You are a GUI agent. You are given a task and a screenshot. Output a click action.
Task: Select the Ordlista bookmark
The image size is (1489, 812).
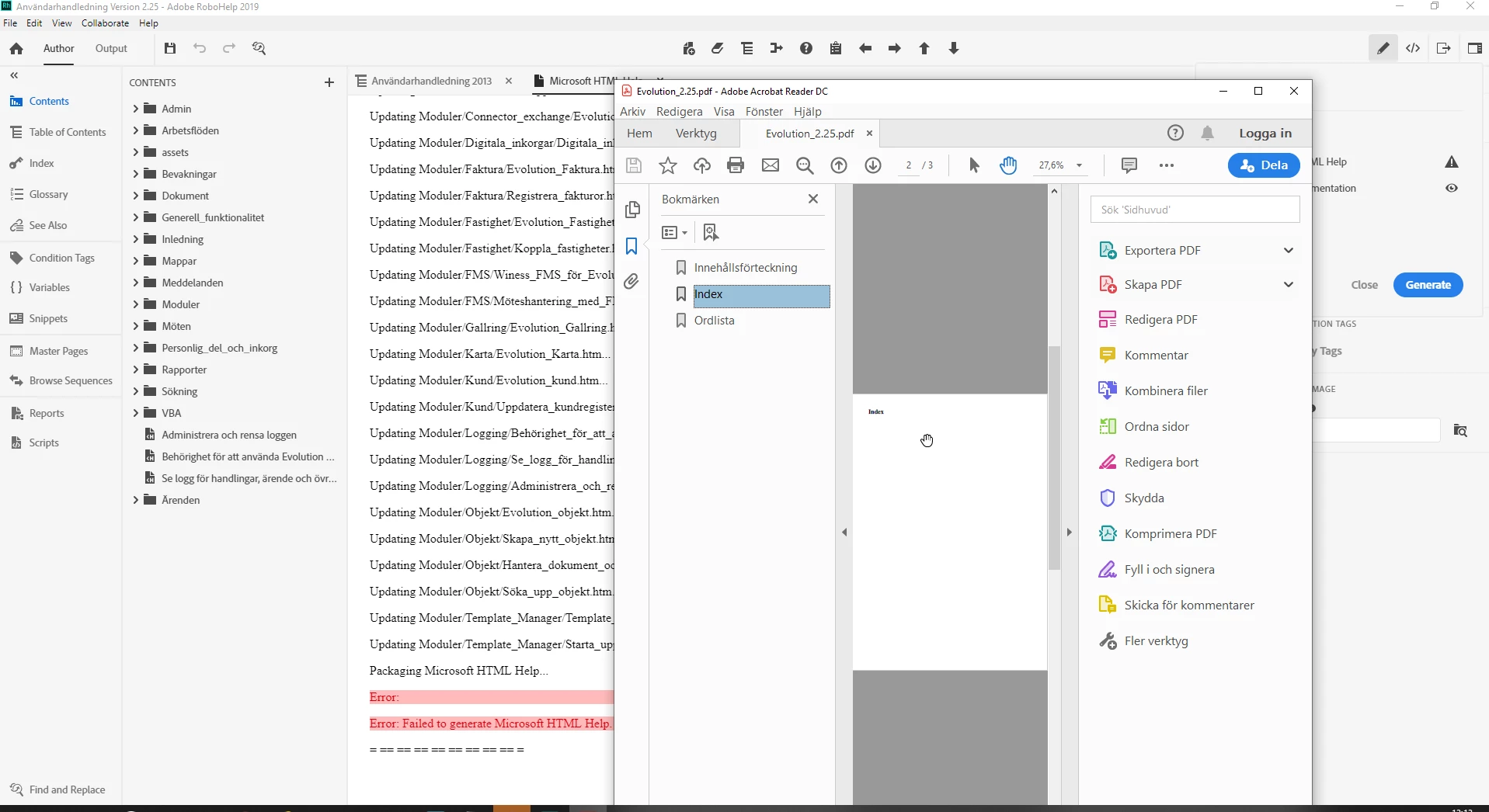[x=714, y=321]
